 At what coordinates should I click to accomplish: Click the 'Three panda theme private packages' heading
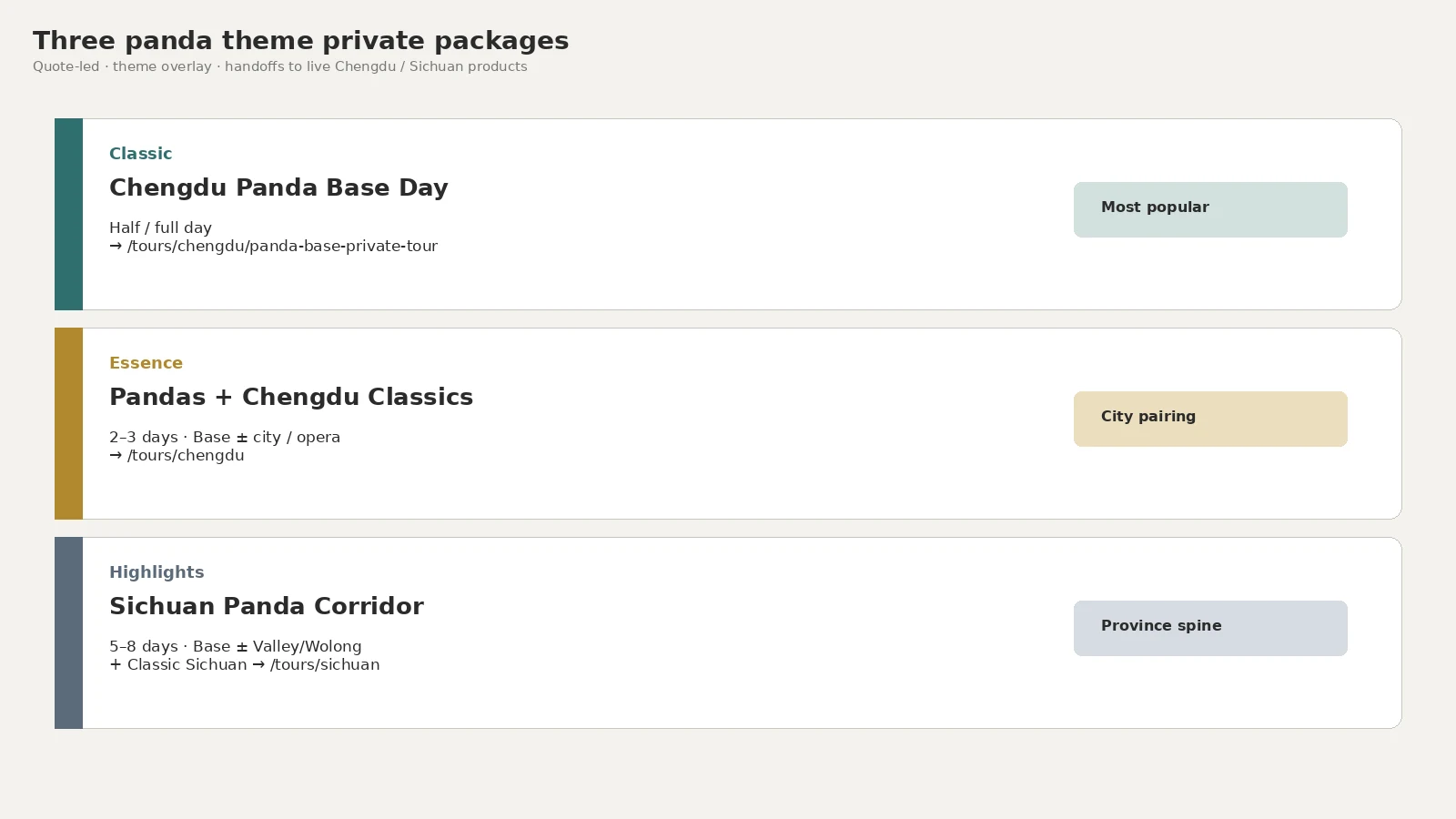click(300, 41)
